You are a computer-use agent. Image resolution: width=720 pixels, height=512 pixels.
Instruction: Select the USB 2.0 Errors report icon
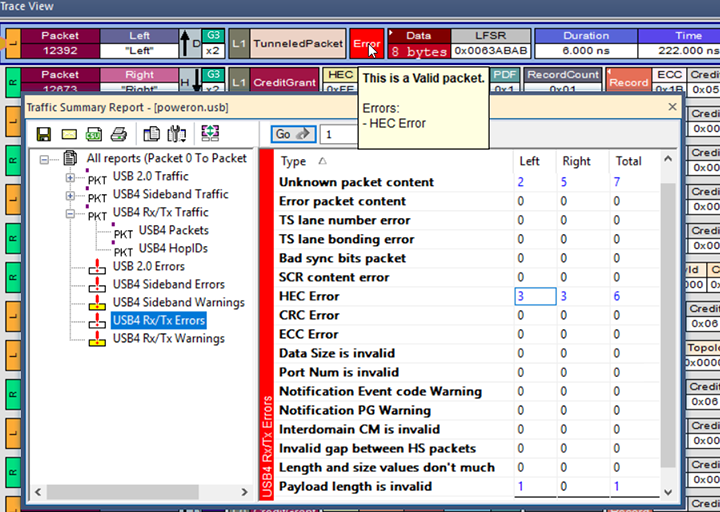[x=99, y=266]
